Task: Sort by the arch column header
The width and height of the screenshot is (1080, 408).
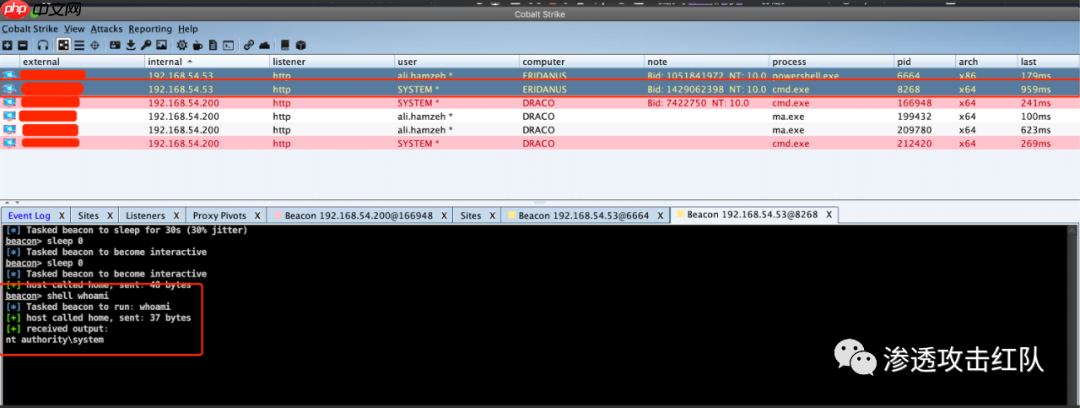Action: [x=987, y=62]
